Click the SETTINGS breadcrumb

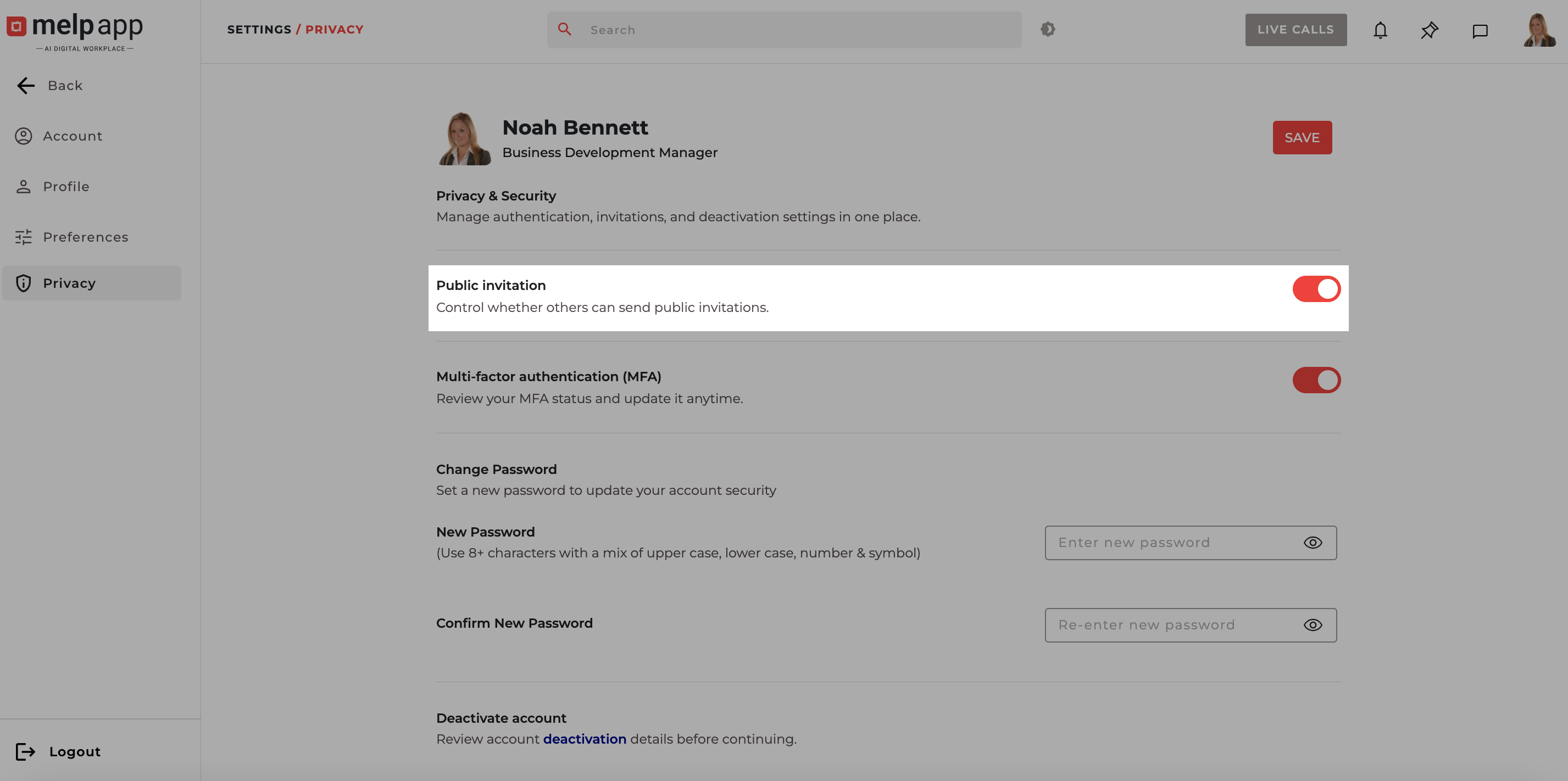click(259, 29)
